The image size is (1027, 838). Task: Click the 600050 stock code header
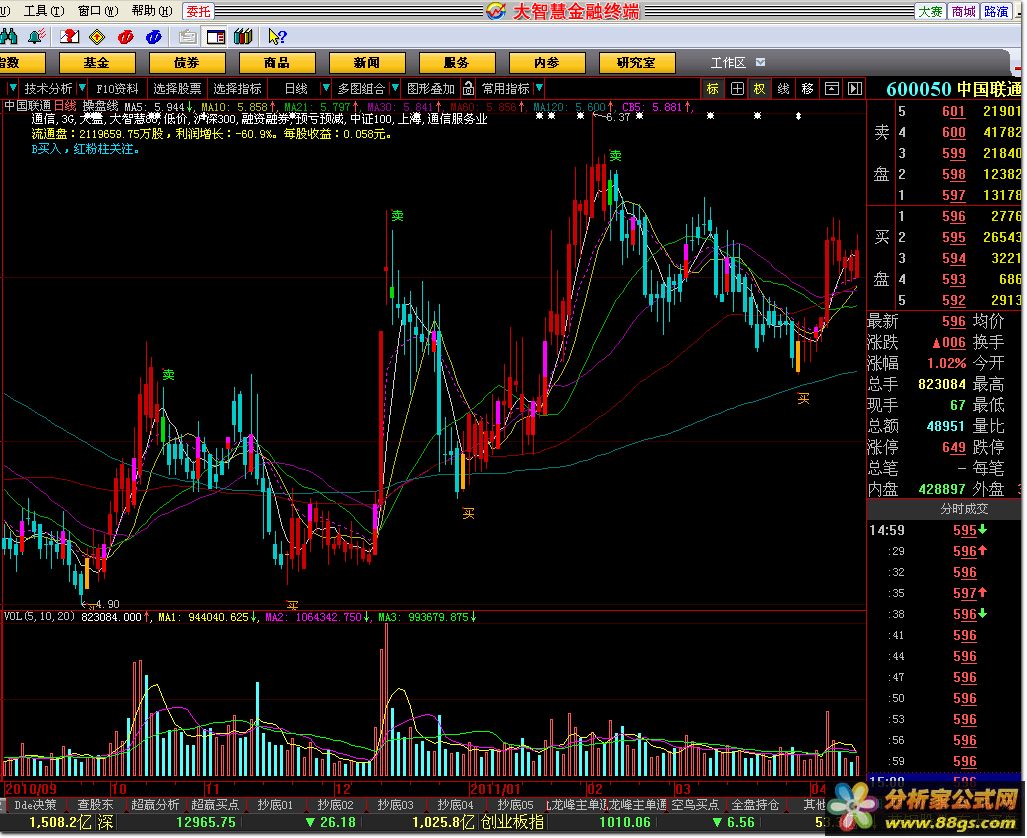[918, 89]
